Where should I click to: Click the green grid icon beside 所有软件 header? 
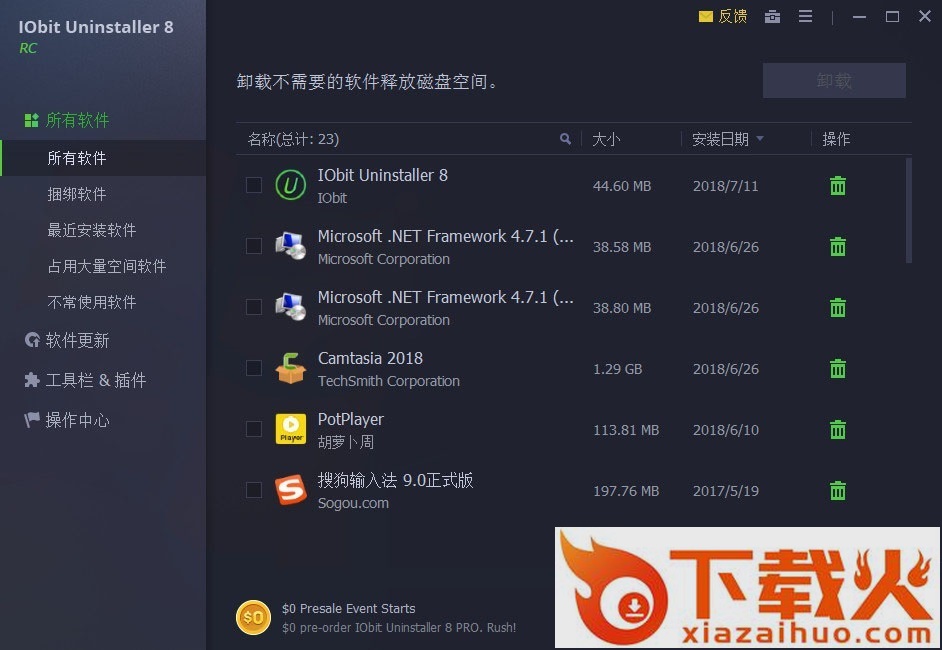pos(32,120)
